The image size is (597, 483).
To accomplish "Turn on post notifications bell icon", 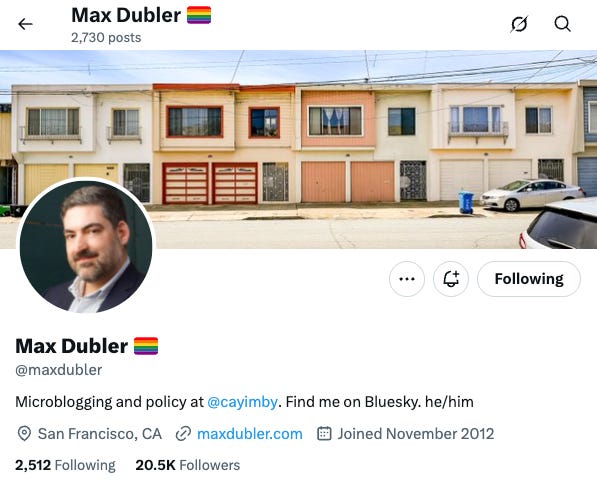I will (451, 279).
